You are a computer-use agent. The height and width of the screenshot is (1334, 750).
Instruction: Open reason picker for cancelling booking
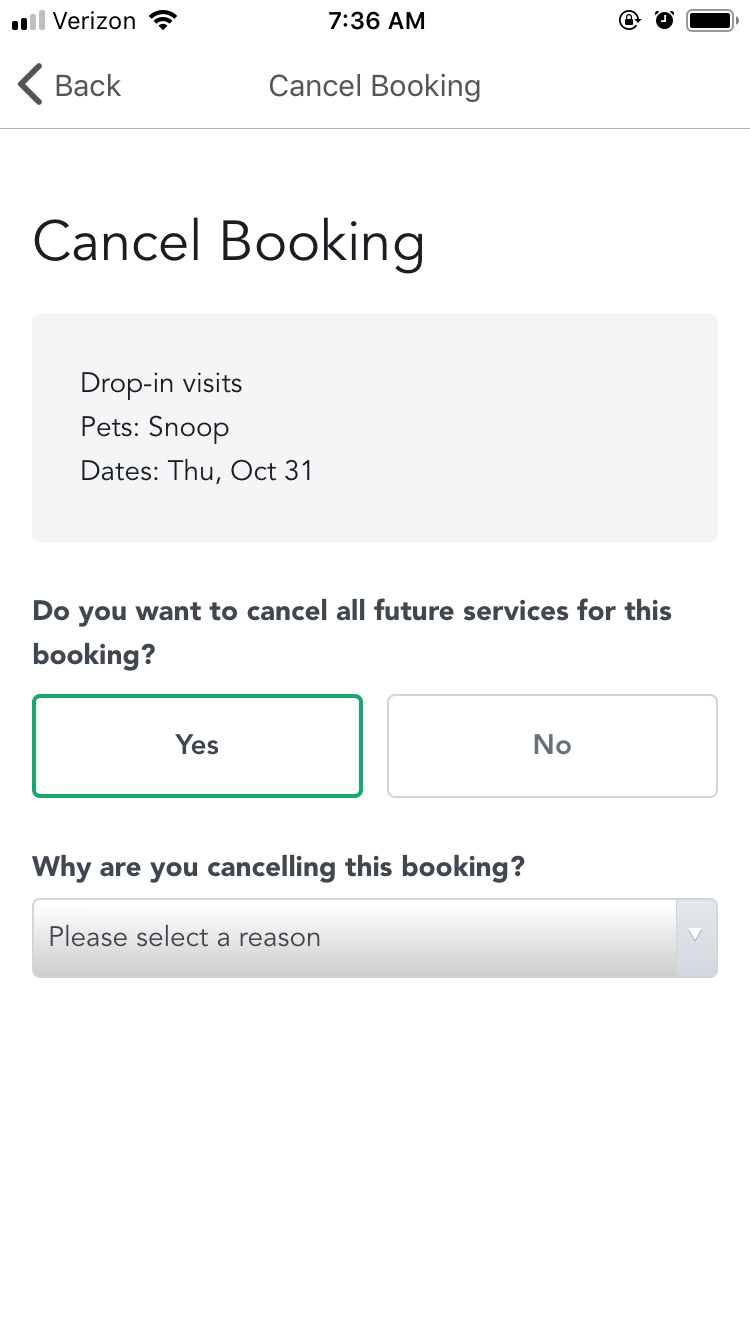point(375,937)
